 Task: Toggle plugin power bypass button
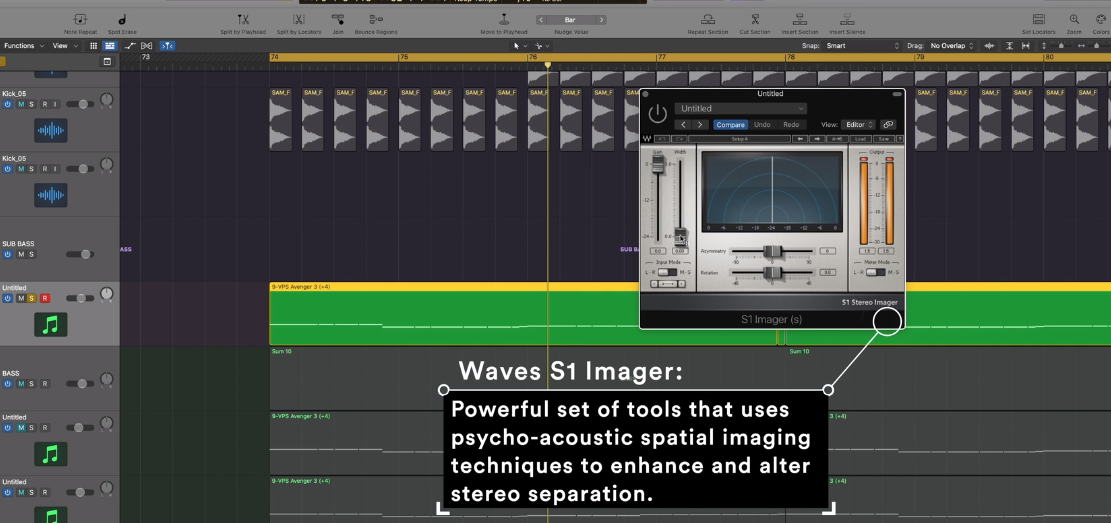(658, 113)
